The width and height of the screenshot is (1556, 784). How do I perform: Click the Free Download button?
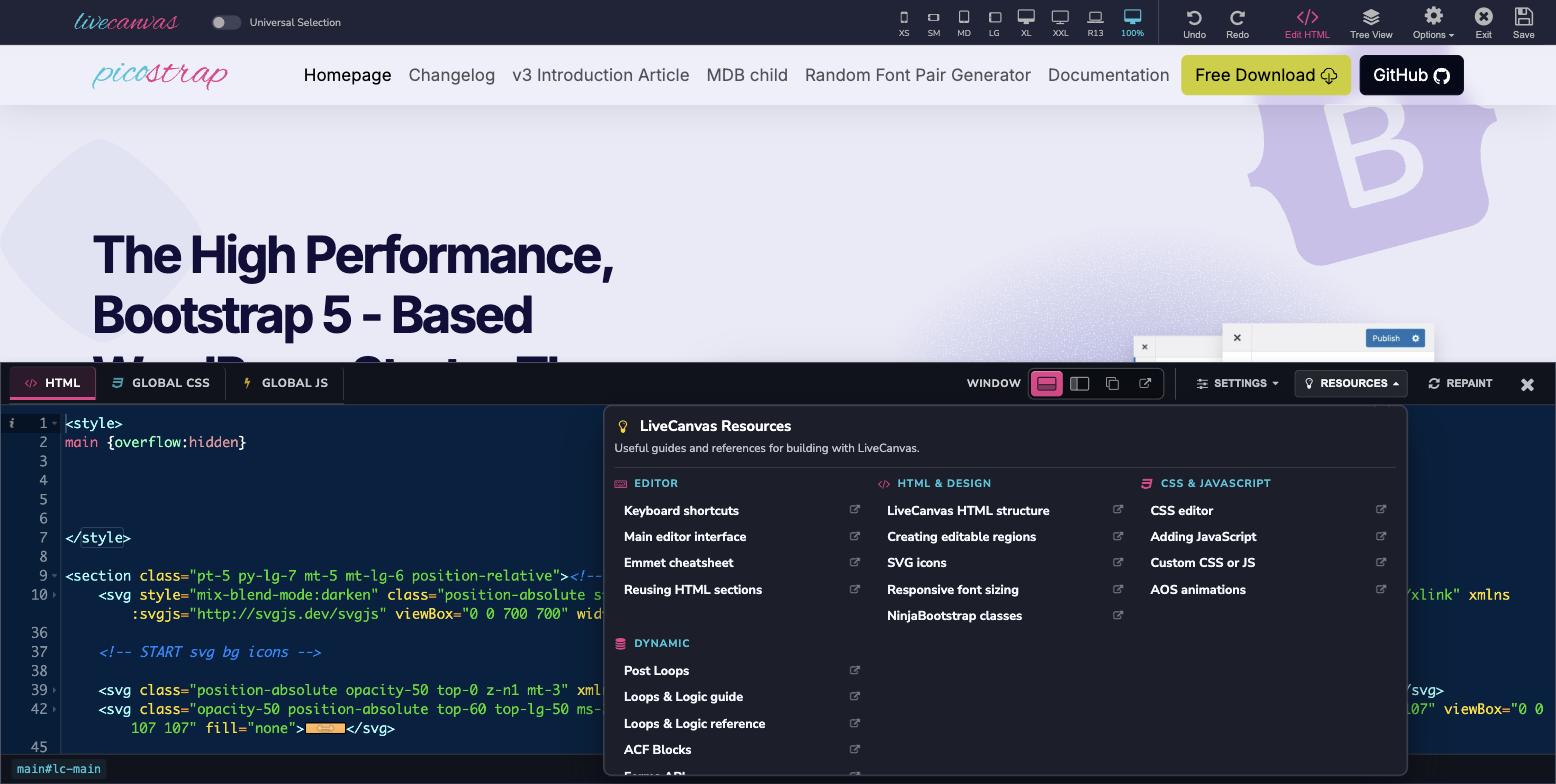pos(1266,75)
